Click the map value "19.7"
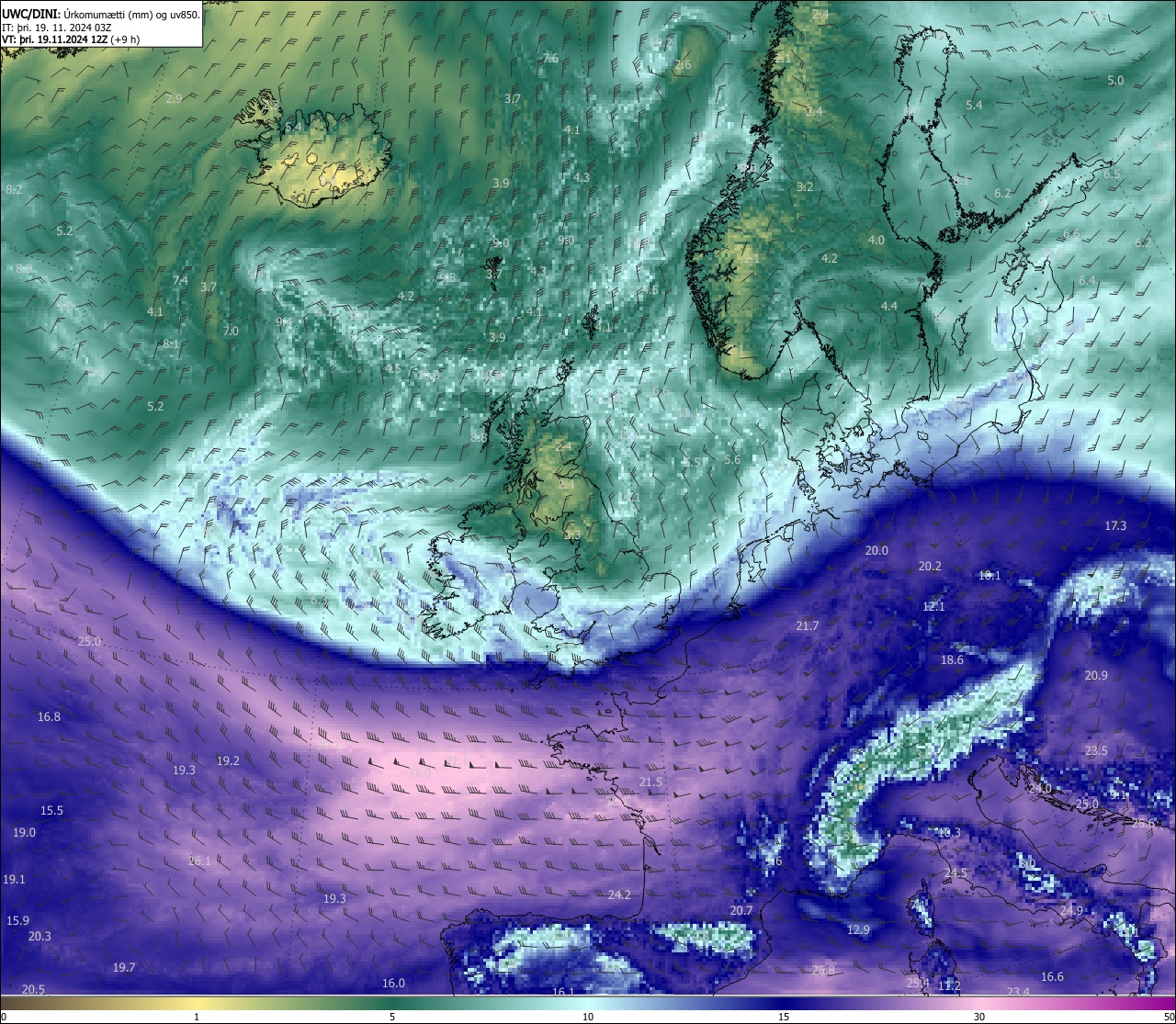The height and width of the screenshot is (1024, 1176). tap(124, 967)
